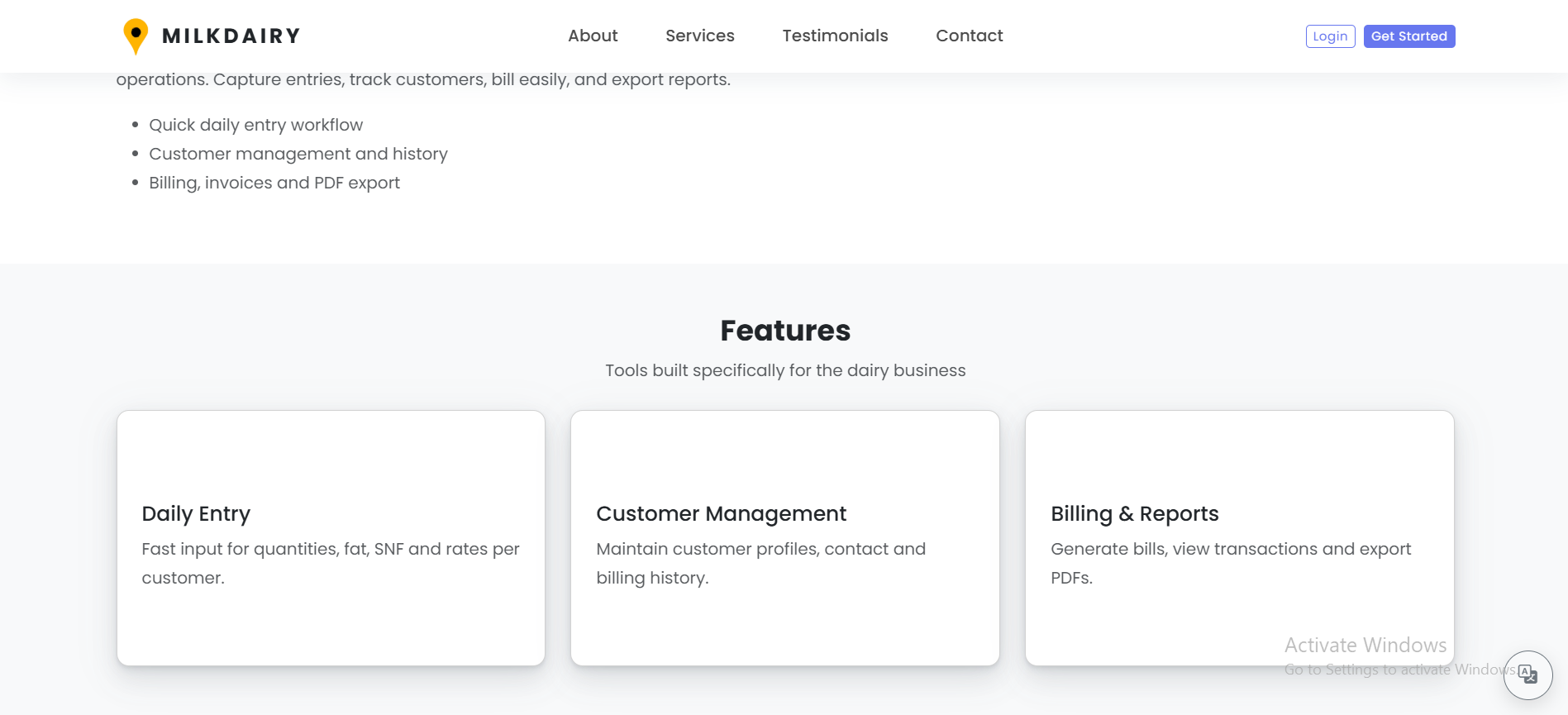Screen dimensions: 1568x715
Task: Open the floating translate icon button
Action: (x=1527, y=674)
